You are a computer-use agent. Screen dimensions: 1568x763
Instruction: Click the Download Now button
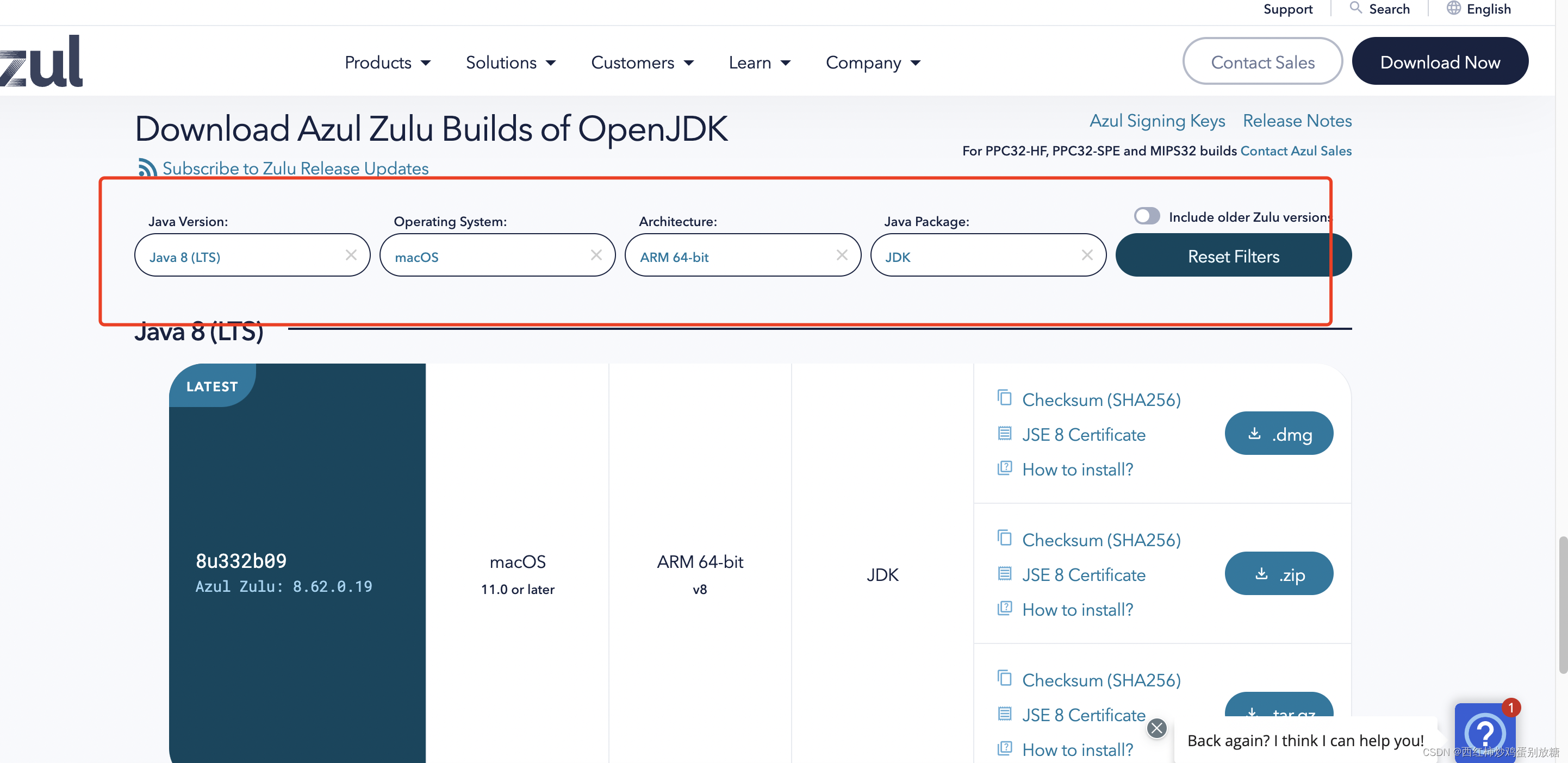click(x=1440, y=61)
